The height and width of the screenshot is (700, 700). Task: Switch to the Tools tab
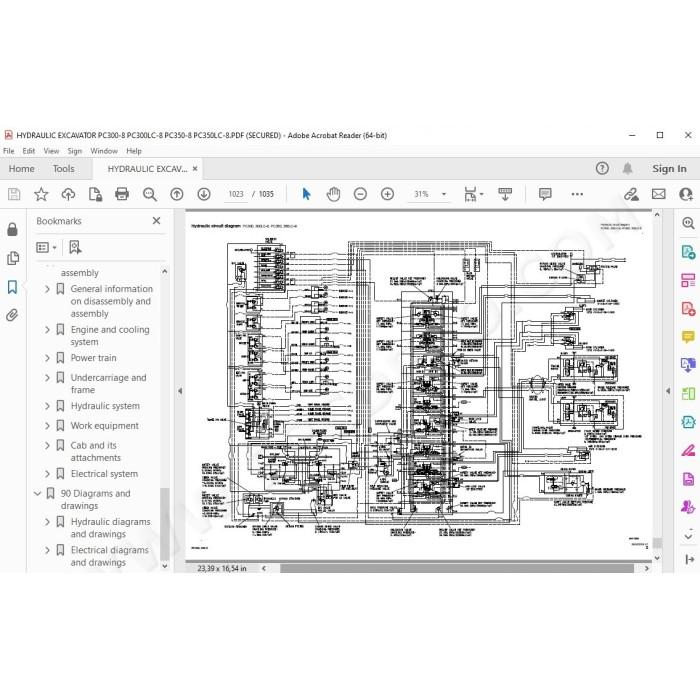click(x=63, y=169)
